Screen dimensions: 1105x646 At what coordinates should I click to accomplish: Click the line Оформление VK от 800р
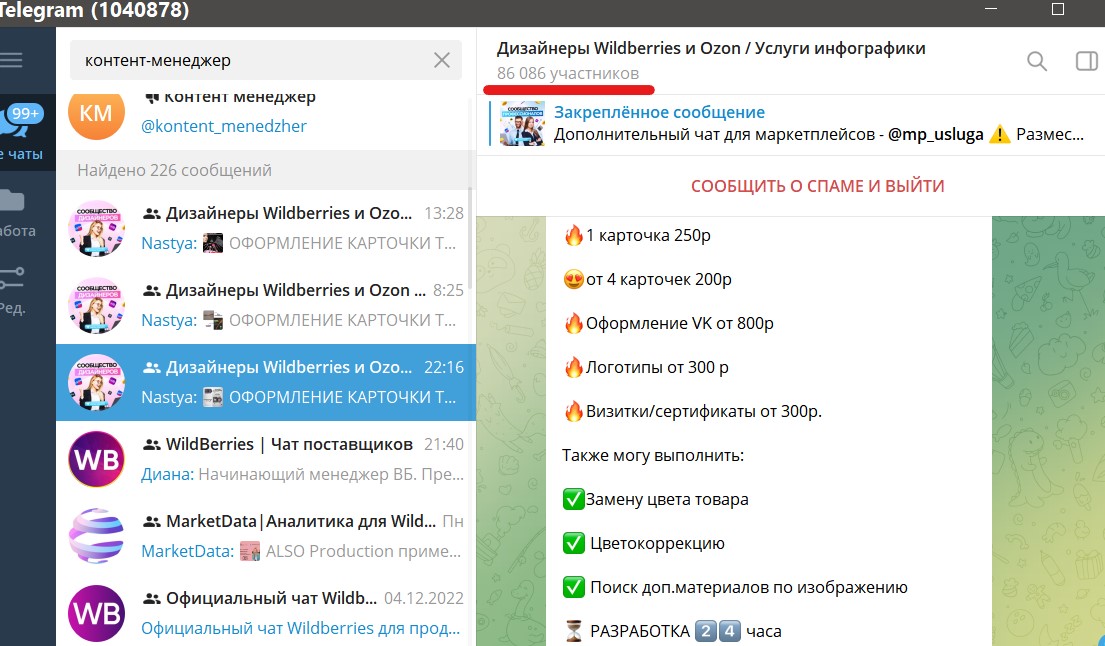(x=668, y=323)
